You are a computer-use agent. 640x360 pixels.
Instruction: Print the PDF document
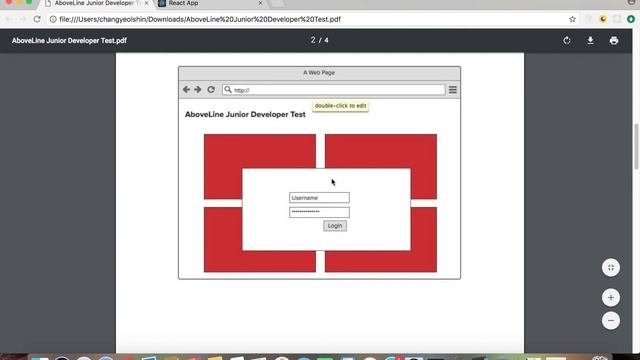point(614,40)
